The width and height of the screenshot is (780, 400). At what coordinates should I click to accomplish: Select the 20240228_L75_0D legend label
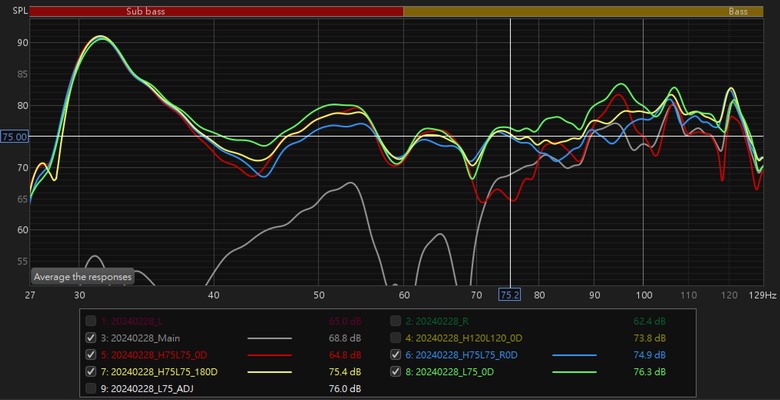click(449, 372)
